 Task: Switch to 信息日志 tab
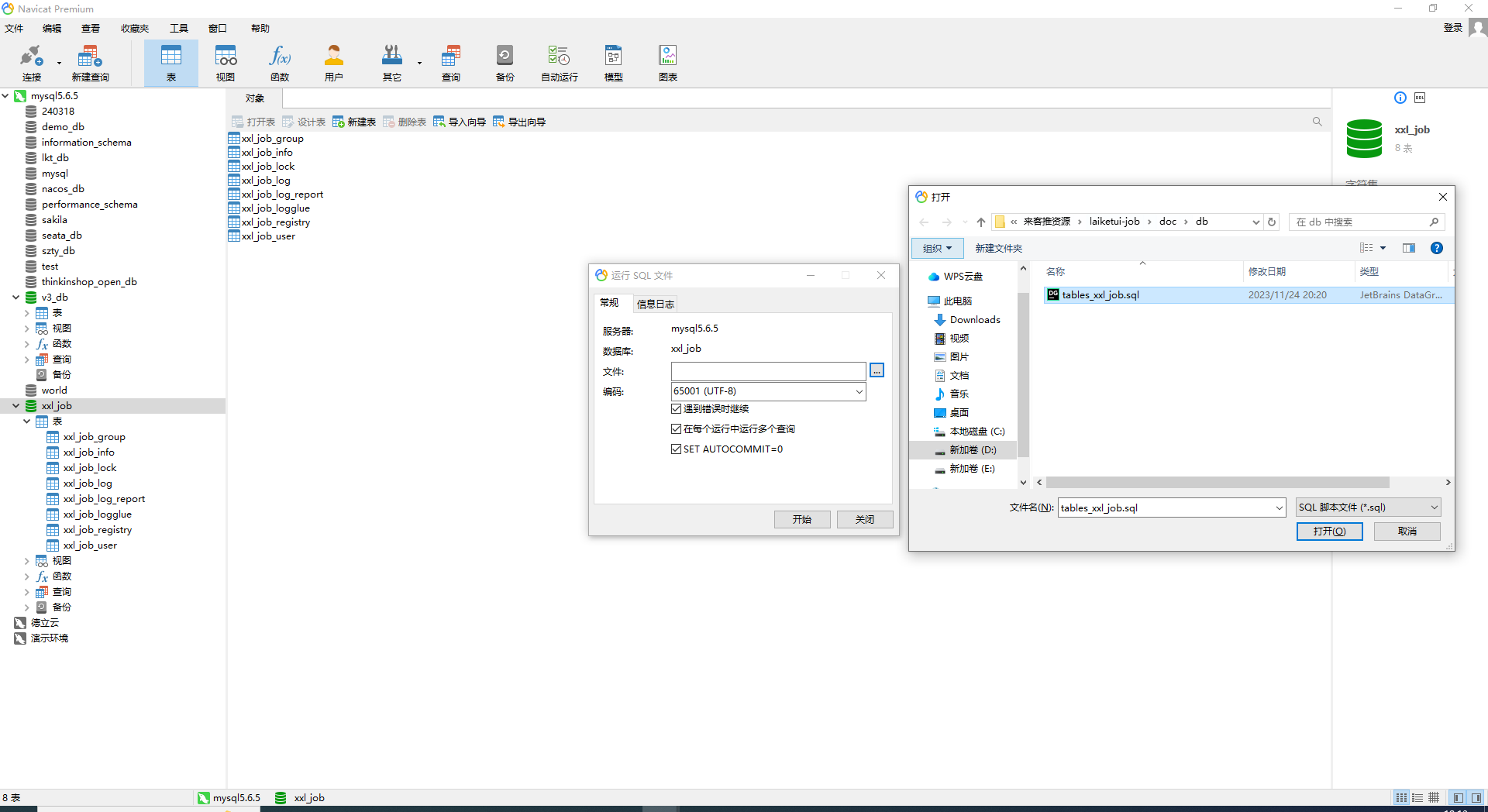coord(656,304)
